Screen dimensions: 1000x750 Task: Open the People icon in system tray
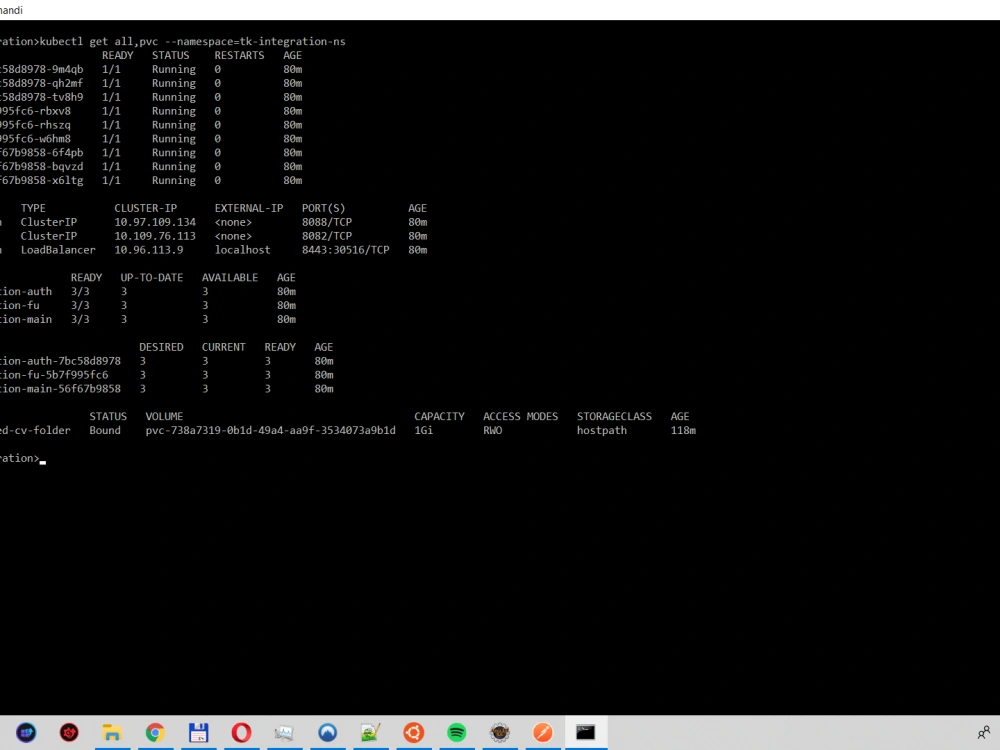point(984,732)
